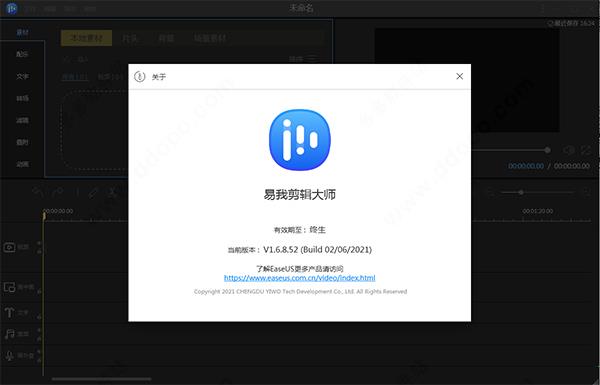600x385 pixels.
Task: Click the undo arrow in the timeline toolbar
Action: (x=38, y=192)
